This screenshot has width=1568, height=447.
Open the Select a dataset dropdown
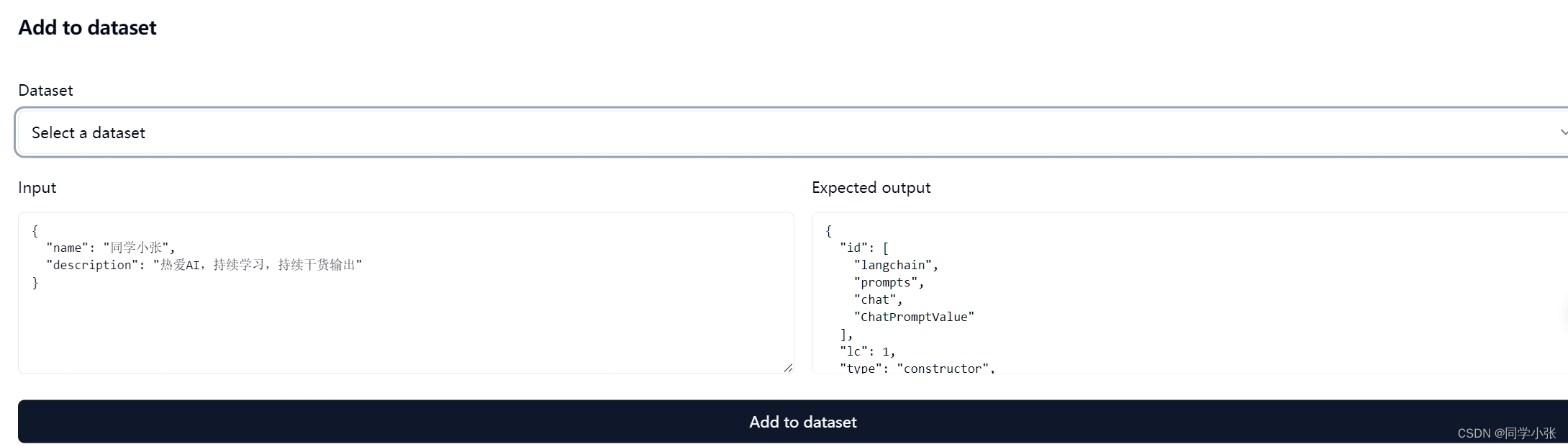click(x=720, y=132)
